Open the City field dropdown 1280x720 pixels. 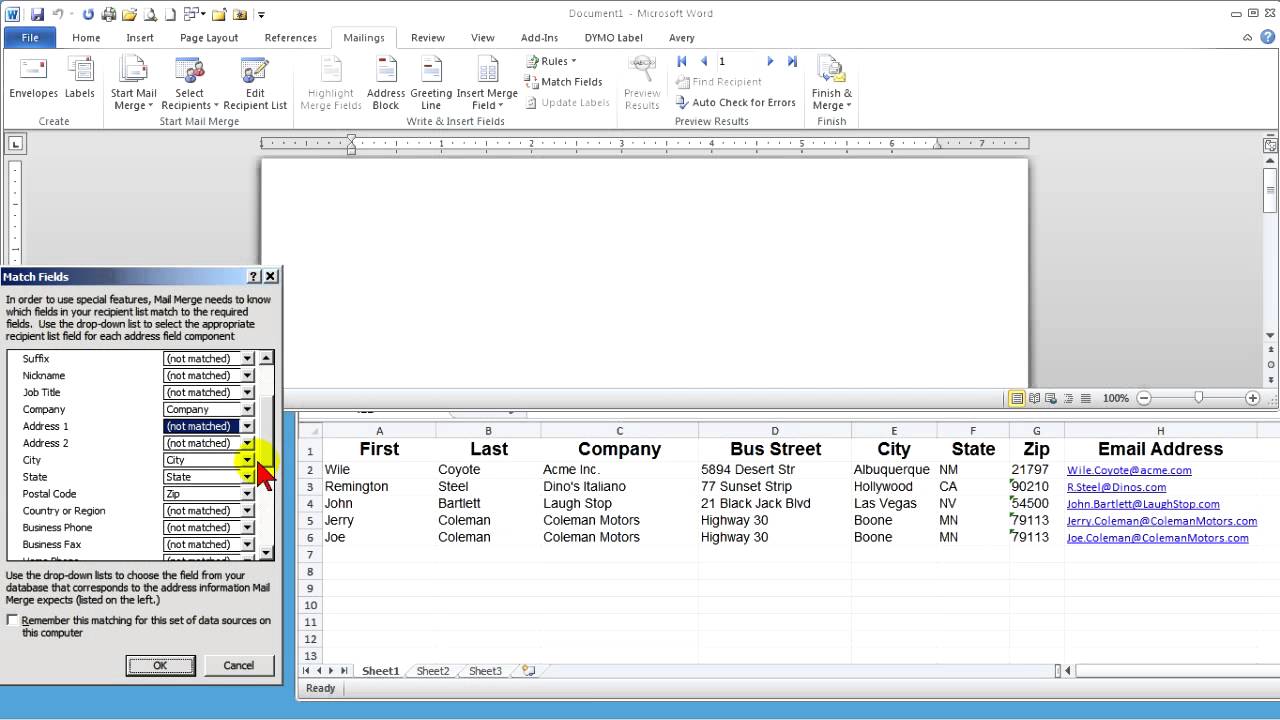coord(247,460)
